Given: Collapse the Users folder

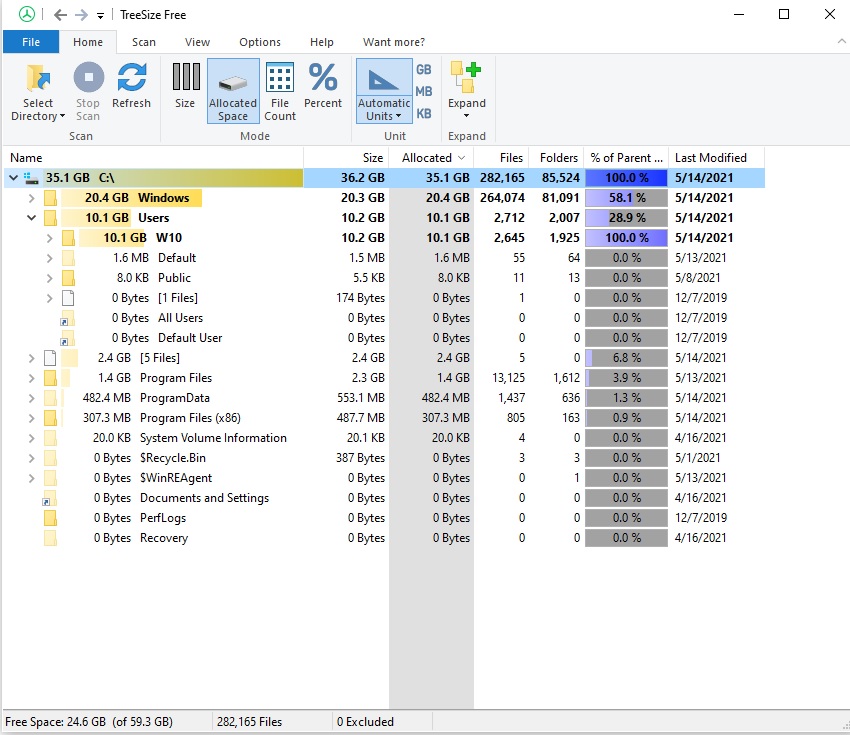Looking at the screenshot, I should tap(31, 218).
